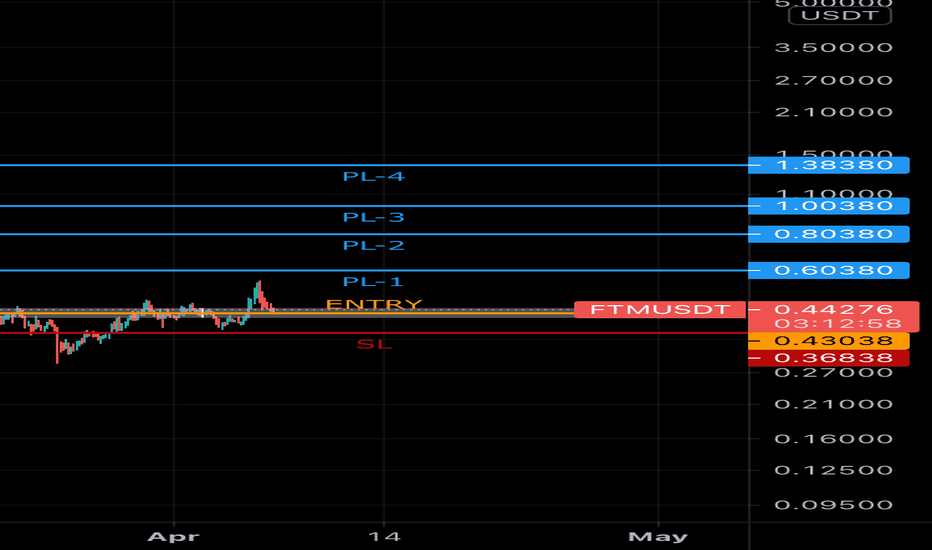Viewport: 932px width, 550px height.
Task: Click the 0.09500 price scale value
Action: [833, 505]
